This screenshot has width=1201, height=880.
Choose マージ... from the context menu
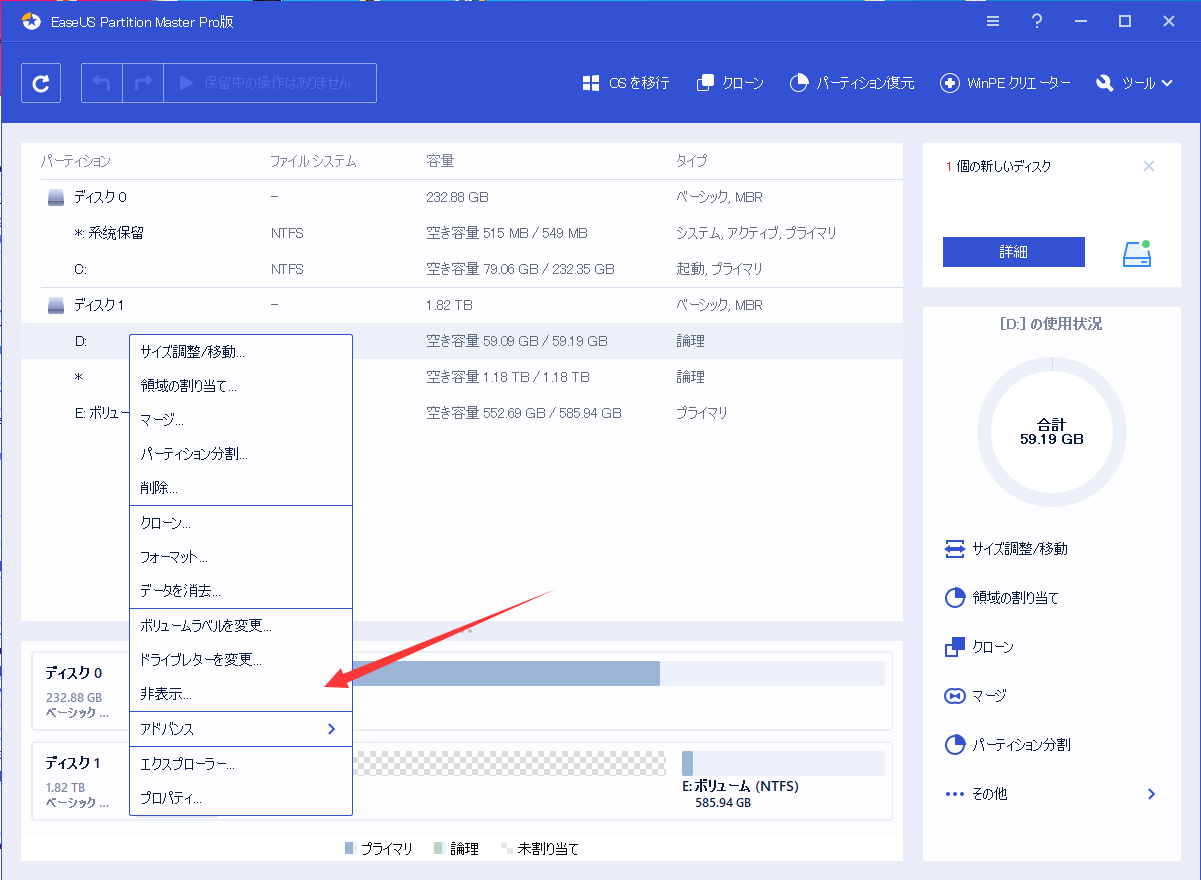[241, 420]
